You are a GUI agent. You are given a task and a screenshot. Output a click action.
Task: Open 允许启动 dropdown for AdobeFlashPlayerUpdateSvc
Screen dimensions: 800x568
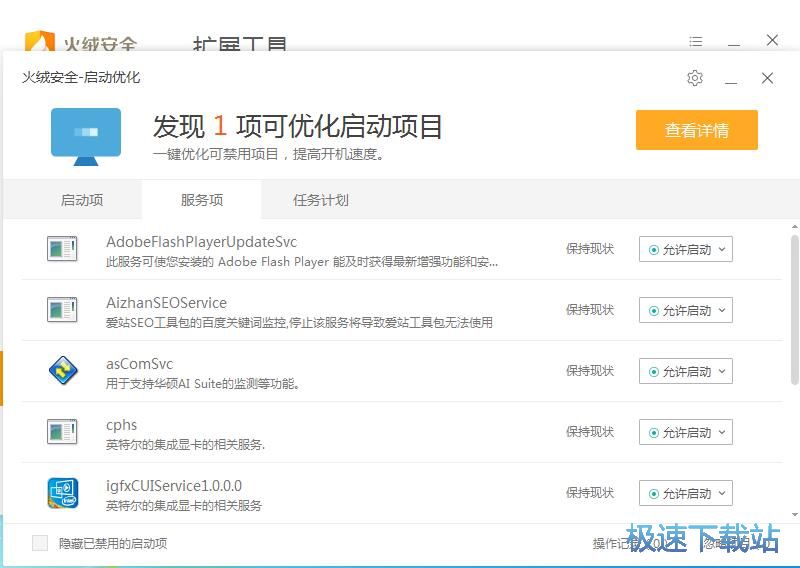(x=686, y=249)
